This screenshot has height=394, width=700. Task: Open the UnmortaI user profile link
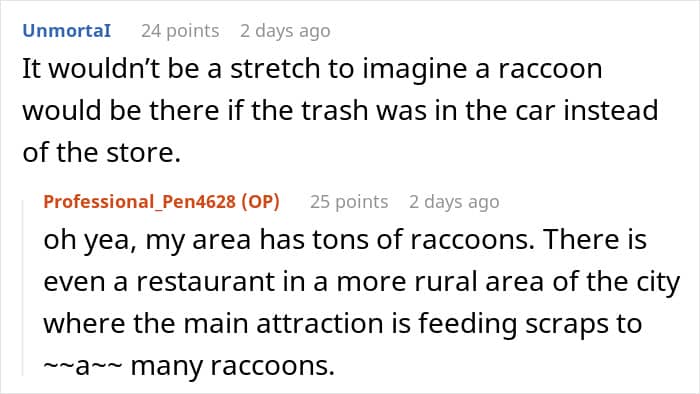[67, 31]
